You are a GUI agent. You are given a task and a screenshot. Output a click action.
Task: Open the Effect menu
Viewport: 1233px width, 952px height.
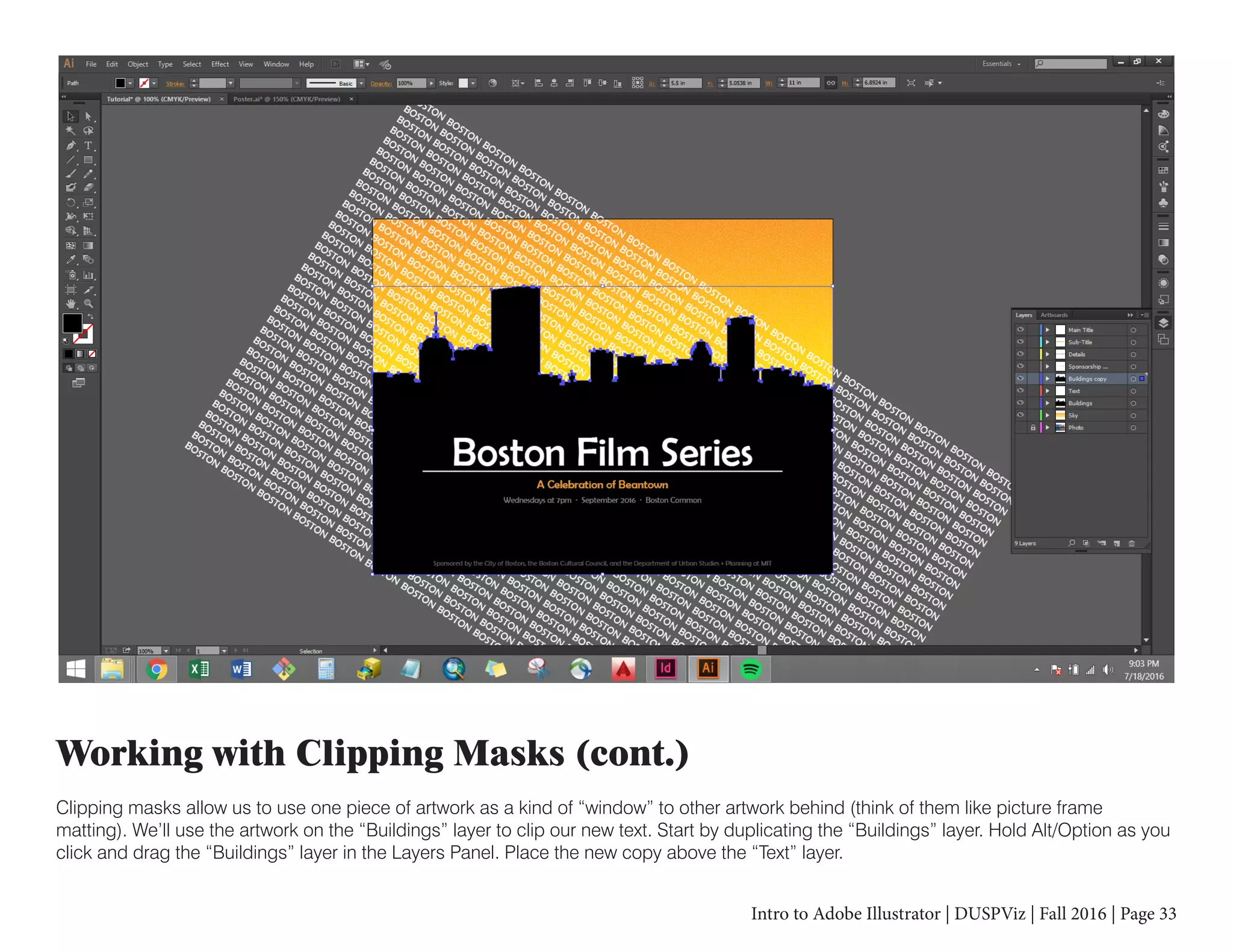pos(220,64)
